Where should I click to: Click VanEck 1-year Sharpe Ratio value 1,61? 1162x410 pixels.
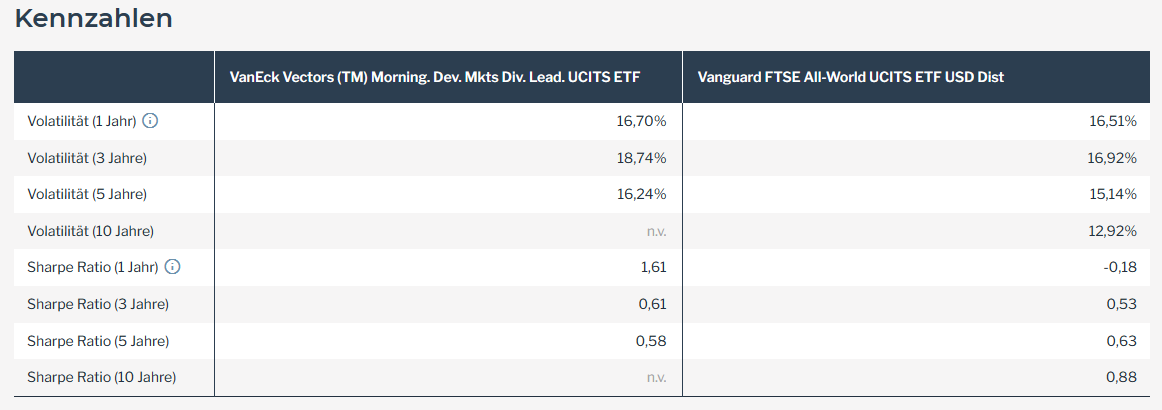pos(651,267)
